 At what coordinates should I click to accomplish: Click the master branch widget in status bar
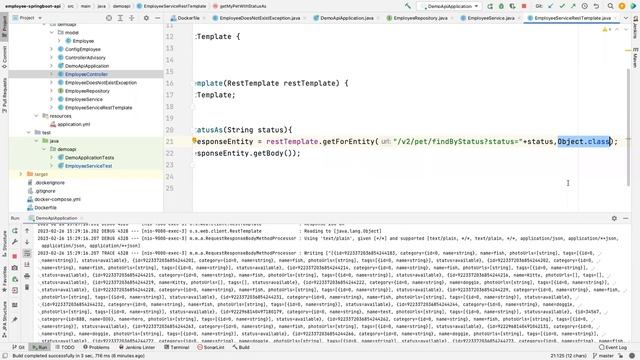click(603, 356)
